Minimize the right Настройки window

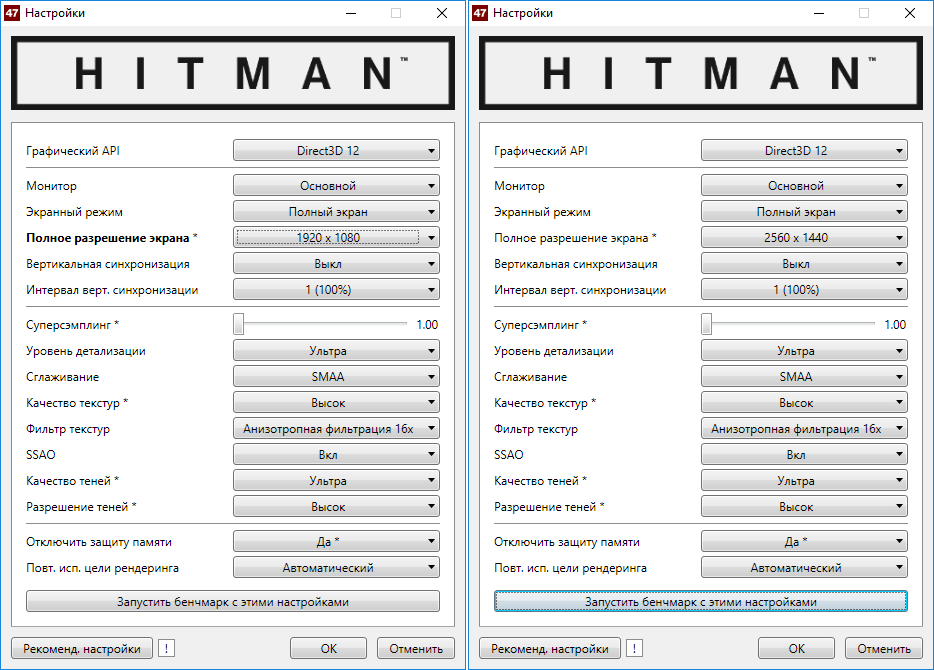pos(820,13)
